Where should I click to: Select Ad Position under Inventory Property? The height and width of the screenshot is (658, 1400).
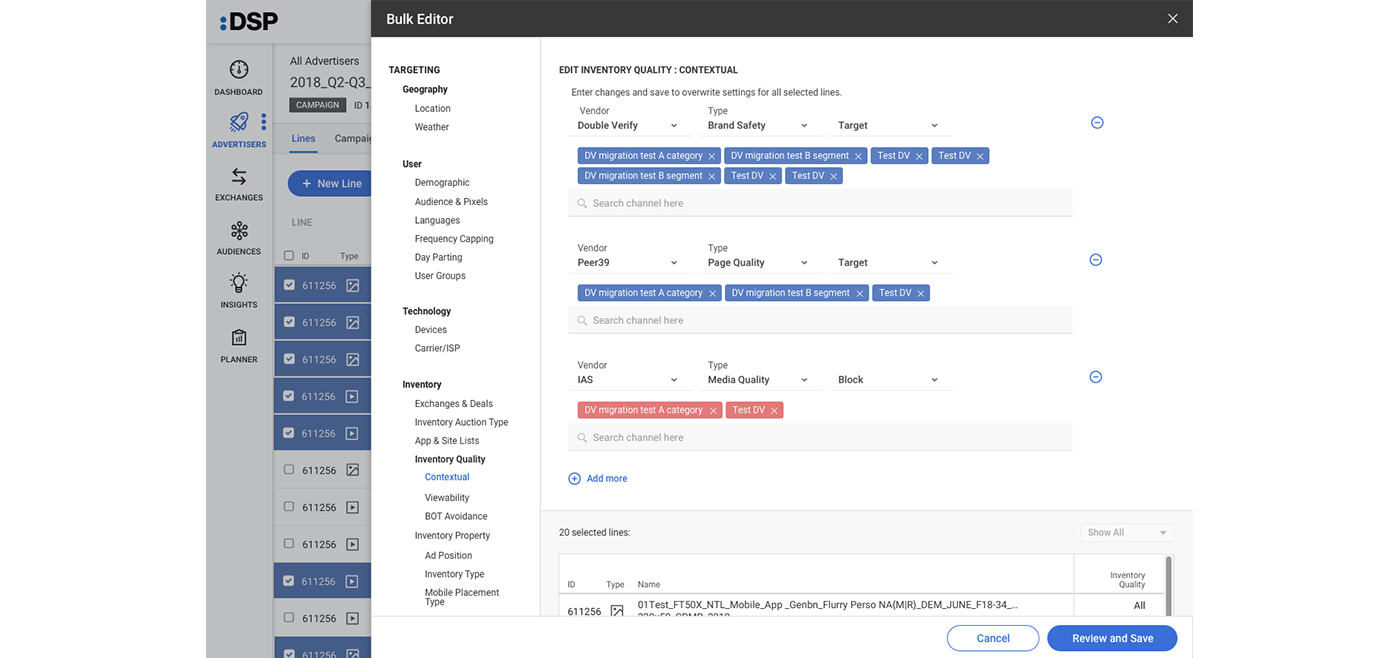click(448, 556)
